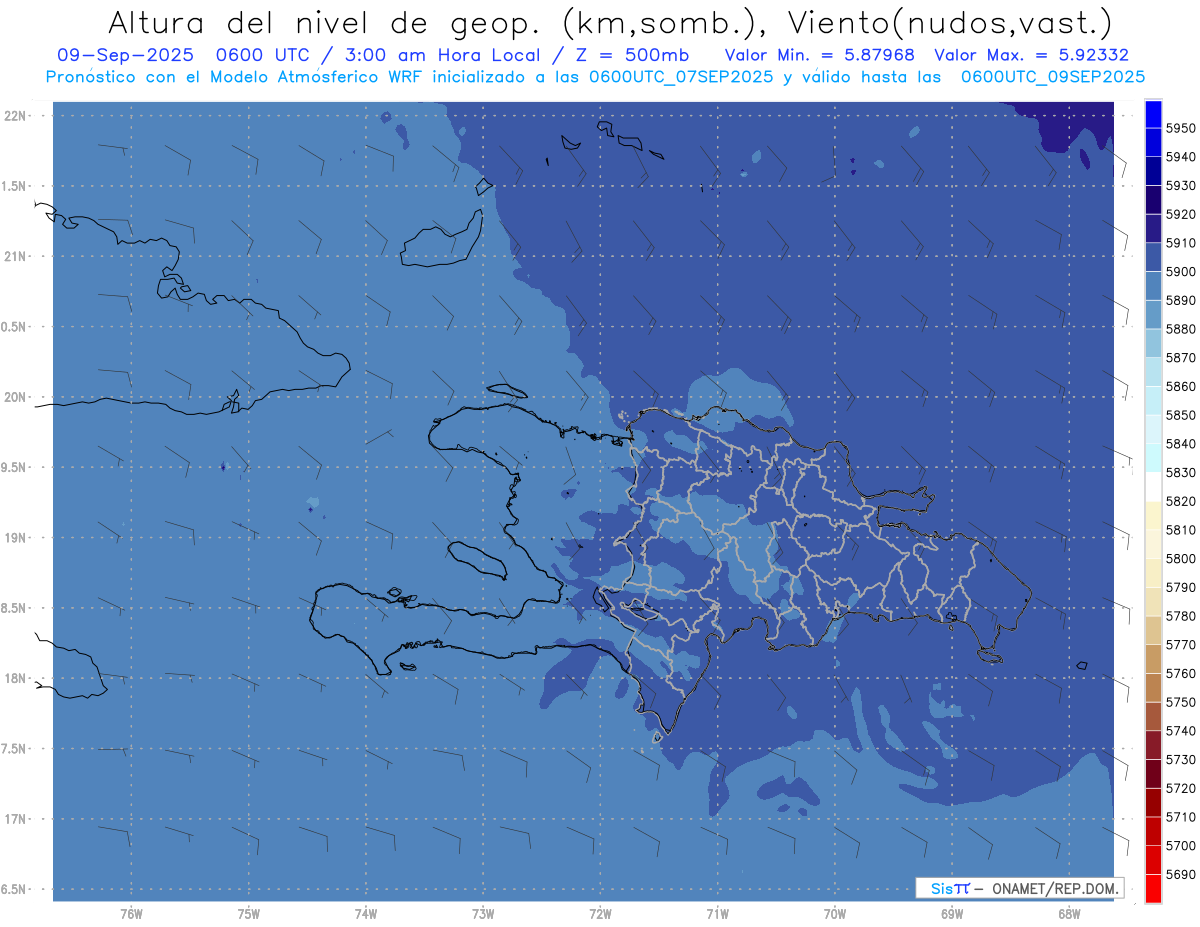This screenshot has height=927, width=1200.
Task: Click the '73W' longitude axis label
Action: pyautogui.click(x=483, y=914)
